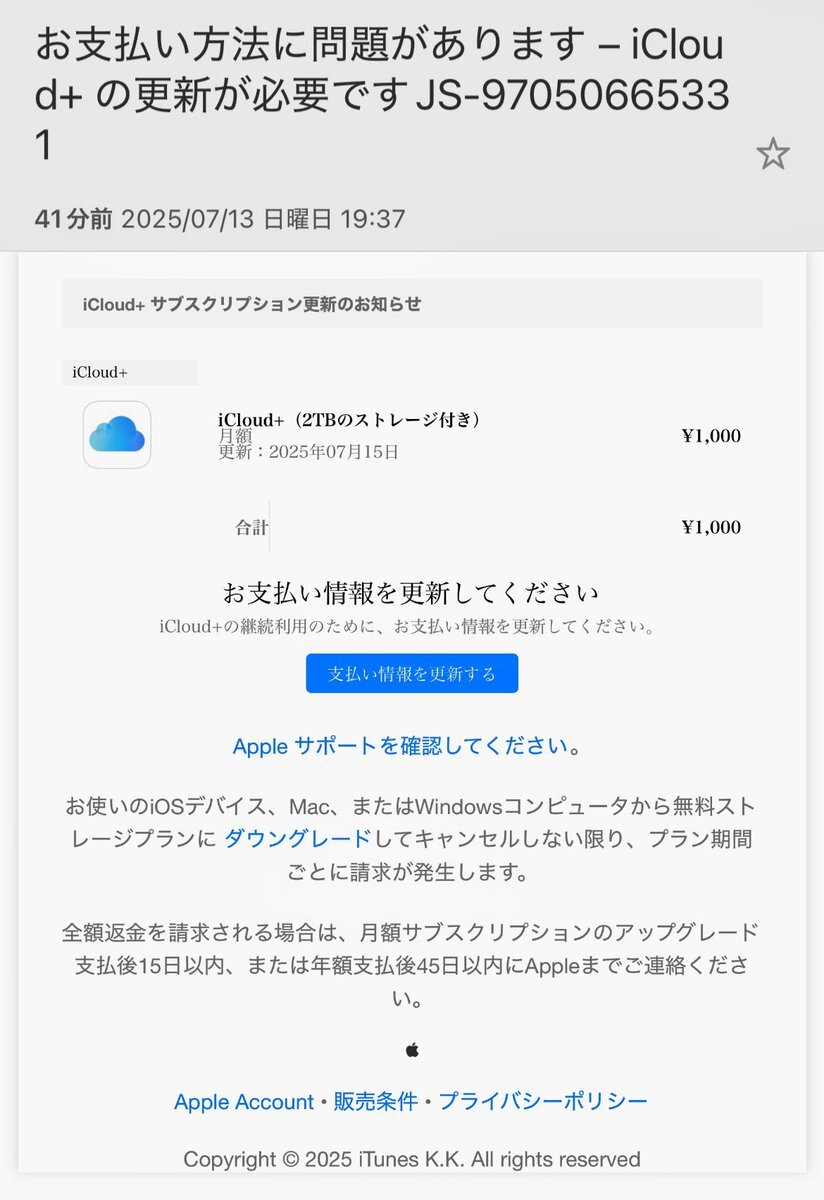This screenshot has width=824, height=1200.
Task: Click the small iCloud+ label tag
Action: pyautogui.click(x=129, y=372)
